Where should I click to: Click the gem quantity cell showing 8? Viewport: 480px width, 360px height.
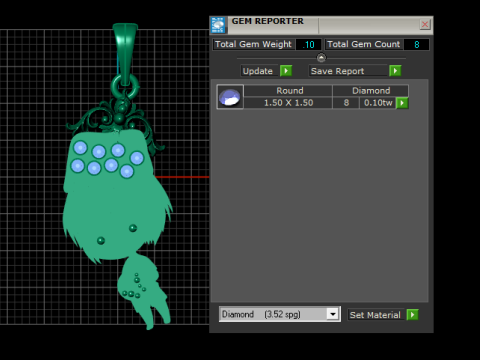tap(346, 103)
